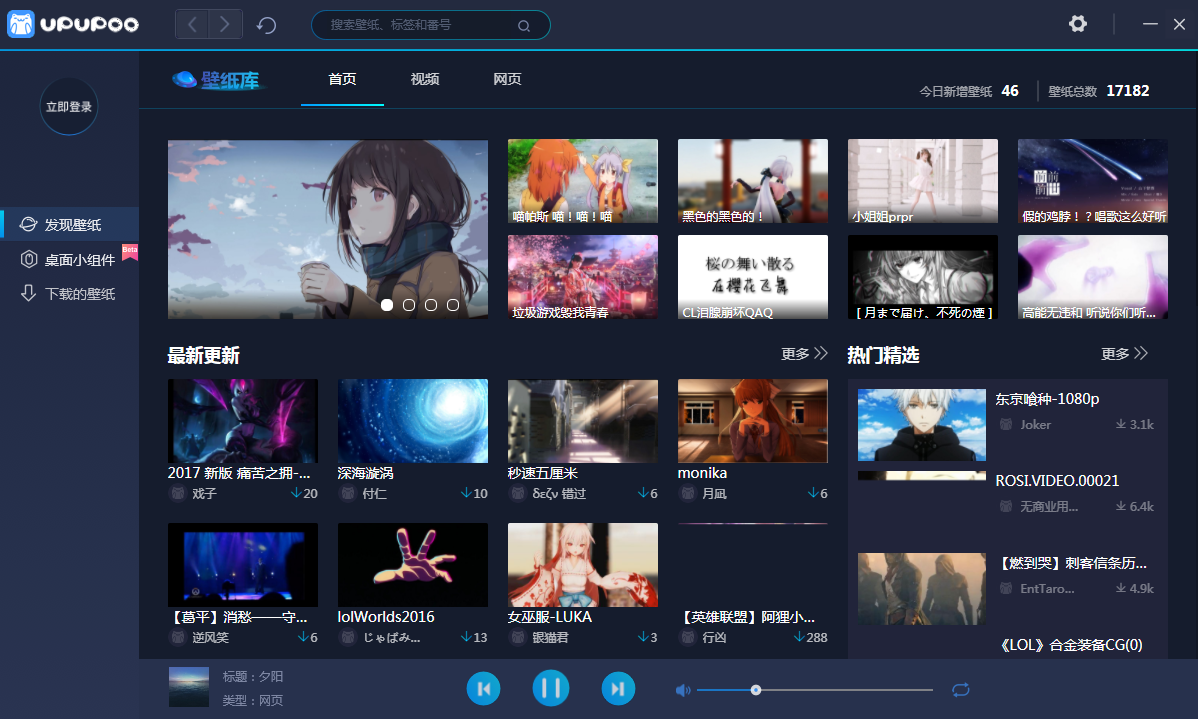Switch to the 网页 tab
Image resolution: width=1198 pixels, height=719 pixels.
click(x=507, y=80)
